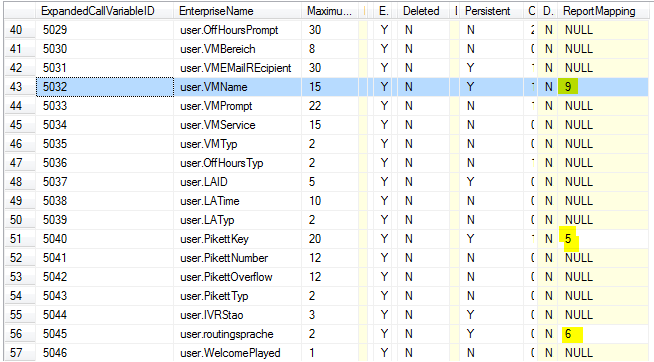Select row header 40
The height and width of the screenshot is (362, 654).
coord(20,30)
